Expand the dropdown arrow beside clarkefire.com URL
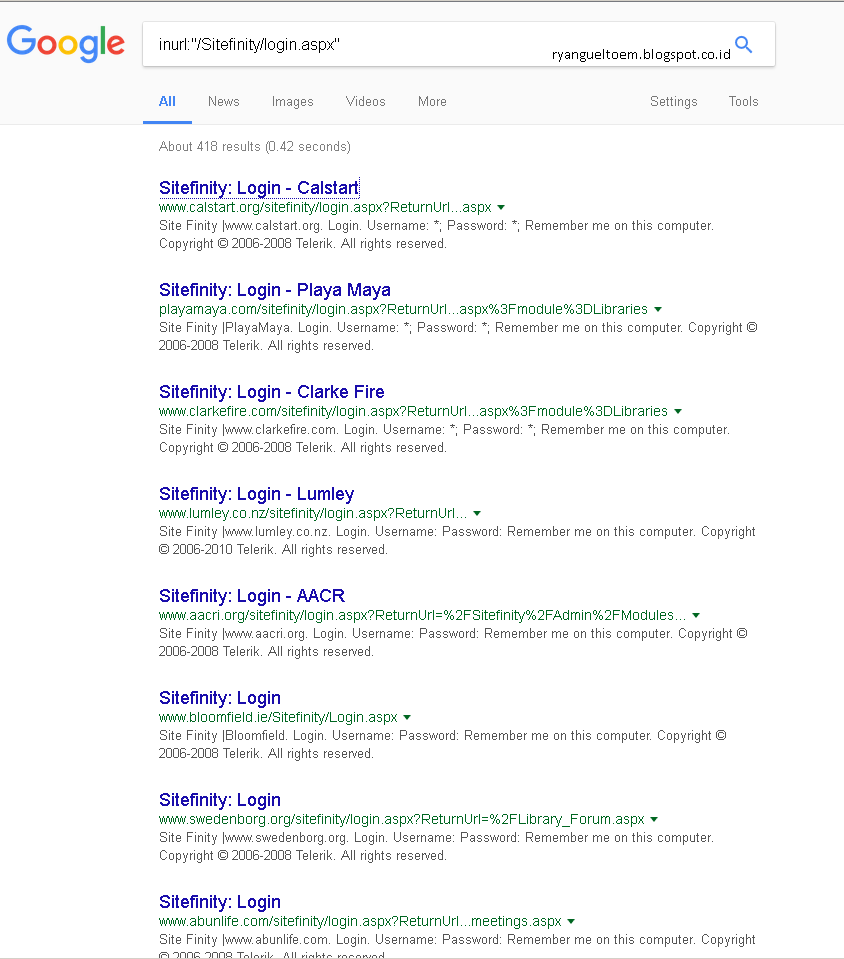The width and height of the screenshot is (844, 959). [678, 412]
